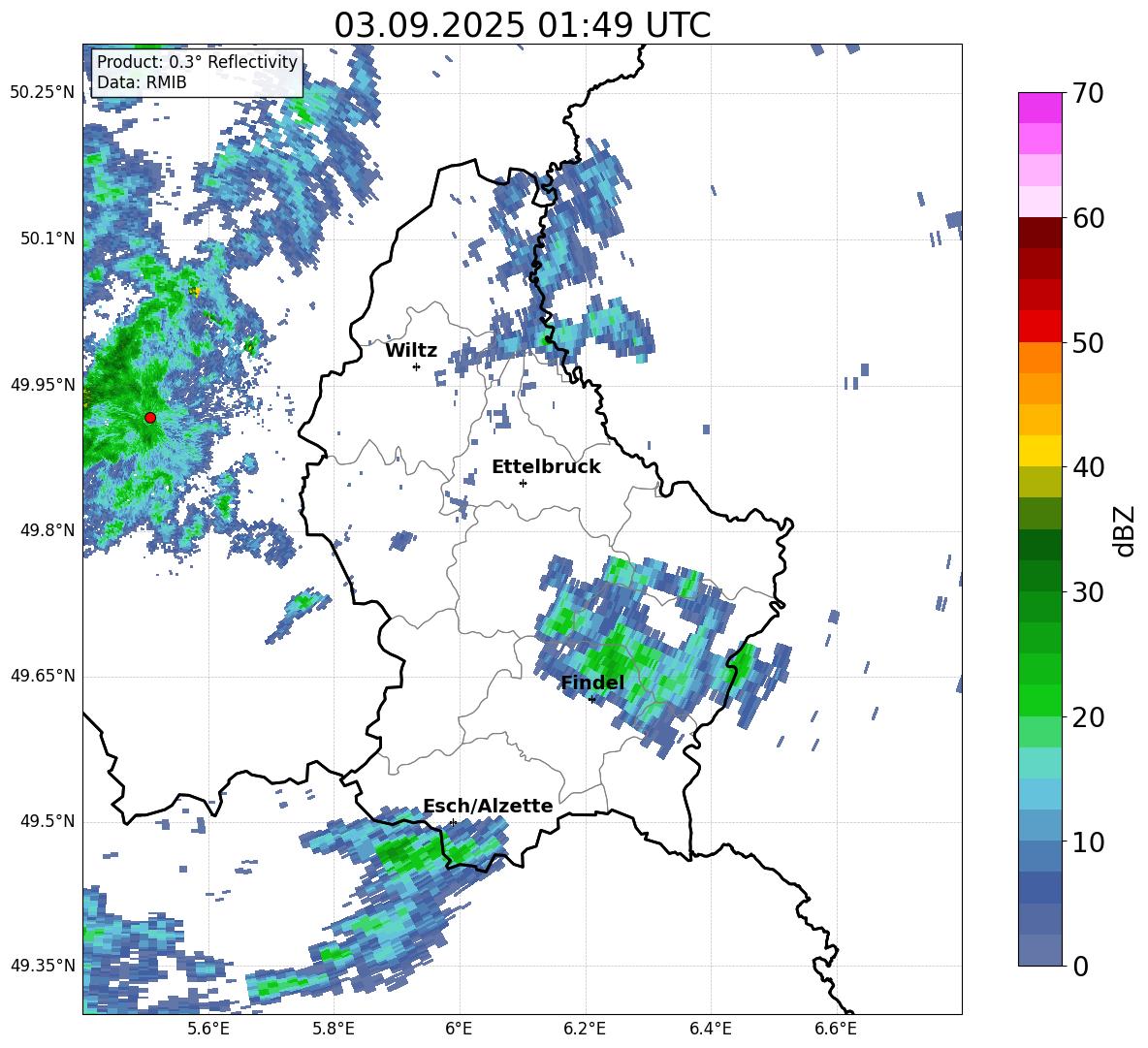The height and width of the screenshot is (1048, 1148).
Task: Click the Wiltz station cross marker
Action: click(417, 366)
